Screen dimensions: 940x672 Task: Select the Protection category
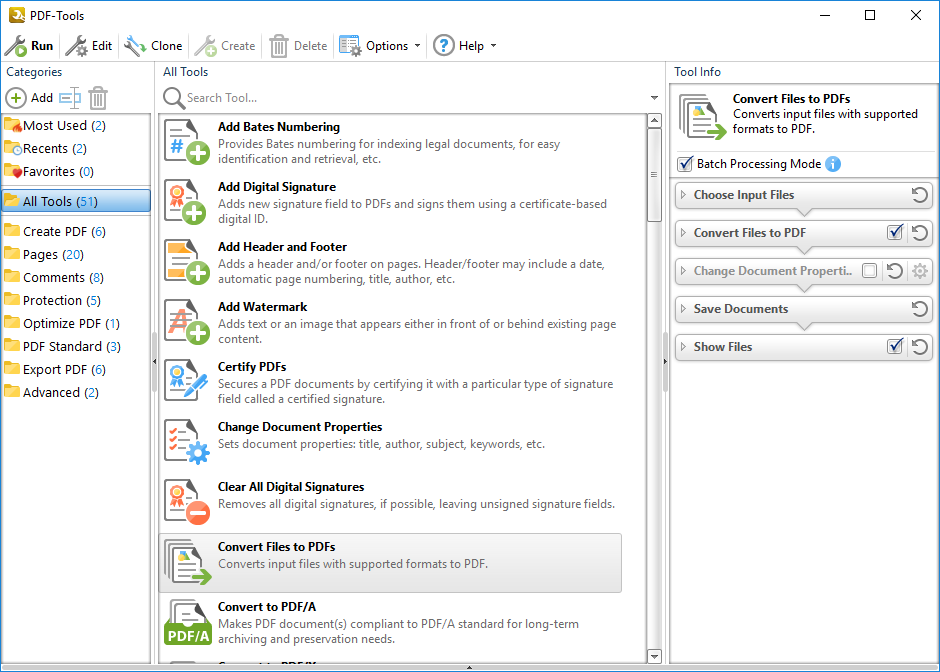pos(53,300)
